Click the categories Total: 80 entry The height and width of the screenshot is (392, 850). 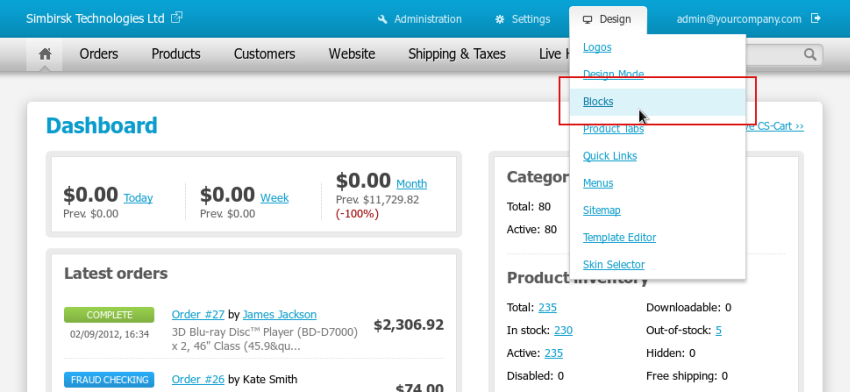(x=529, y=207)
